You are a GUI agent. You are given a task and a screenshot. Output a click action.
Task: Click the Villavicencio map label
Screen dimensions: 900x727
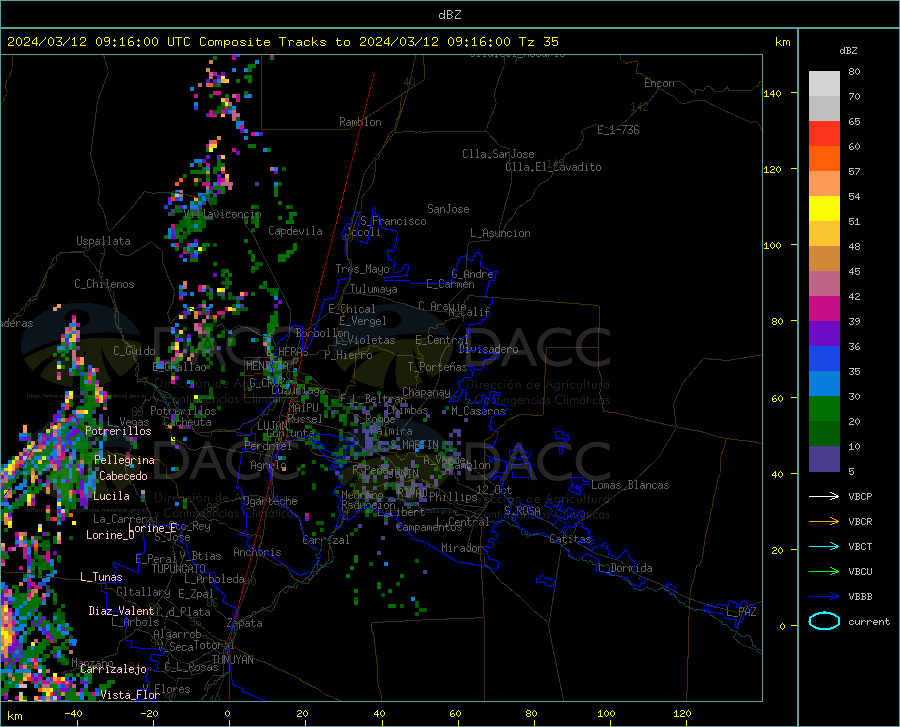[223, 214]
